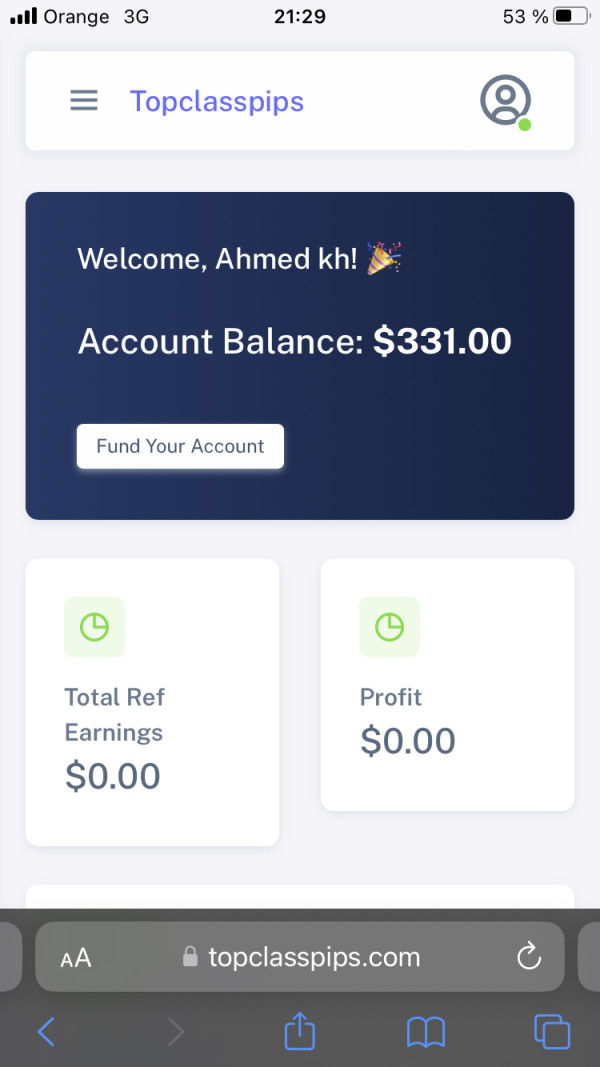600x1067 pixels.
Task: Show open Safari tabs overview
Action: pyautogui.click(x=552, y=1031)
